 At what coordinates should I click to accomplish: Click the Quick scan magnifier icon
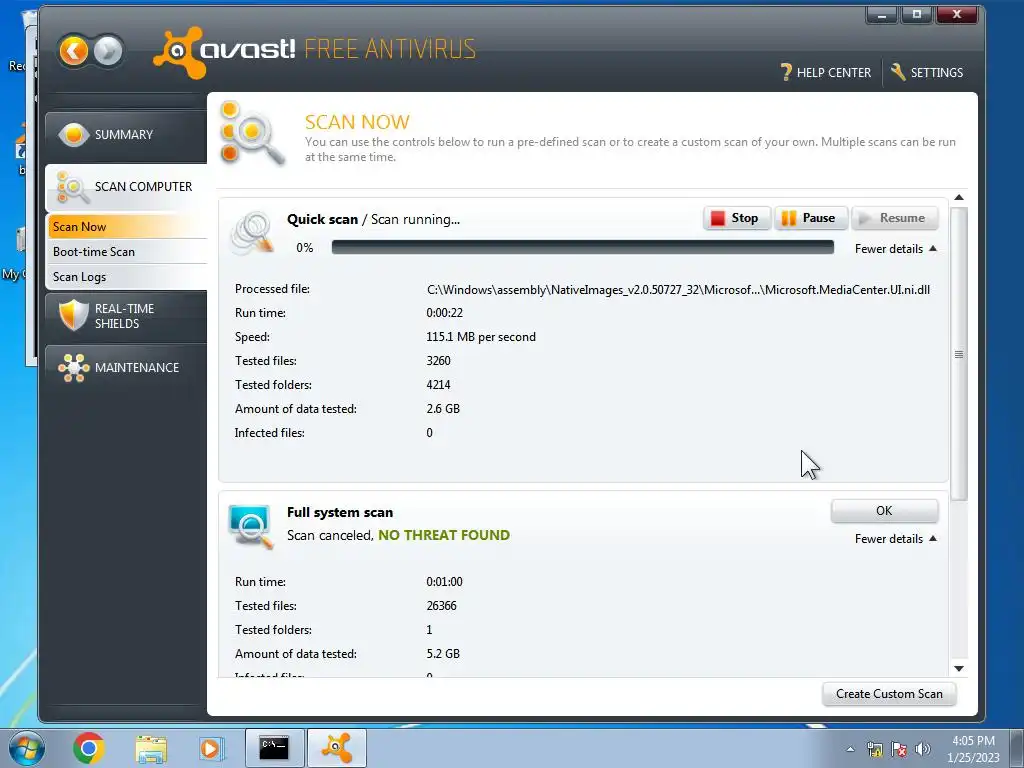(252, 232)
